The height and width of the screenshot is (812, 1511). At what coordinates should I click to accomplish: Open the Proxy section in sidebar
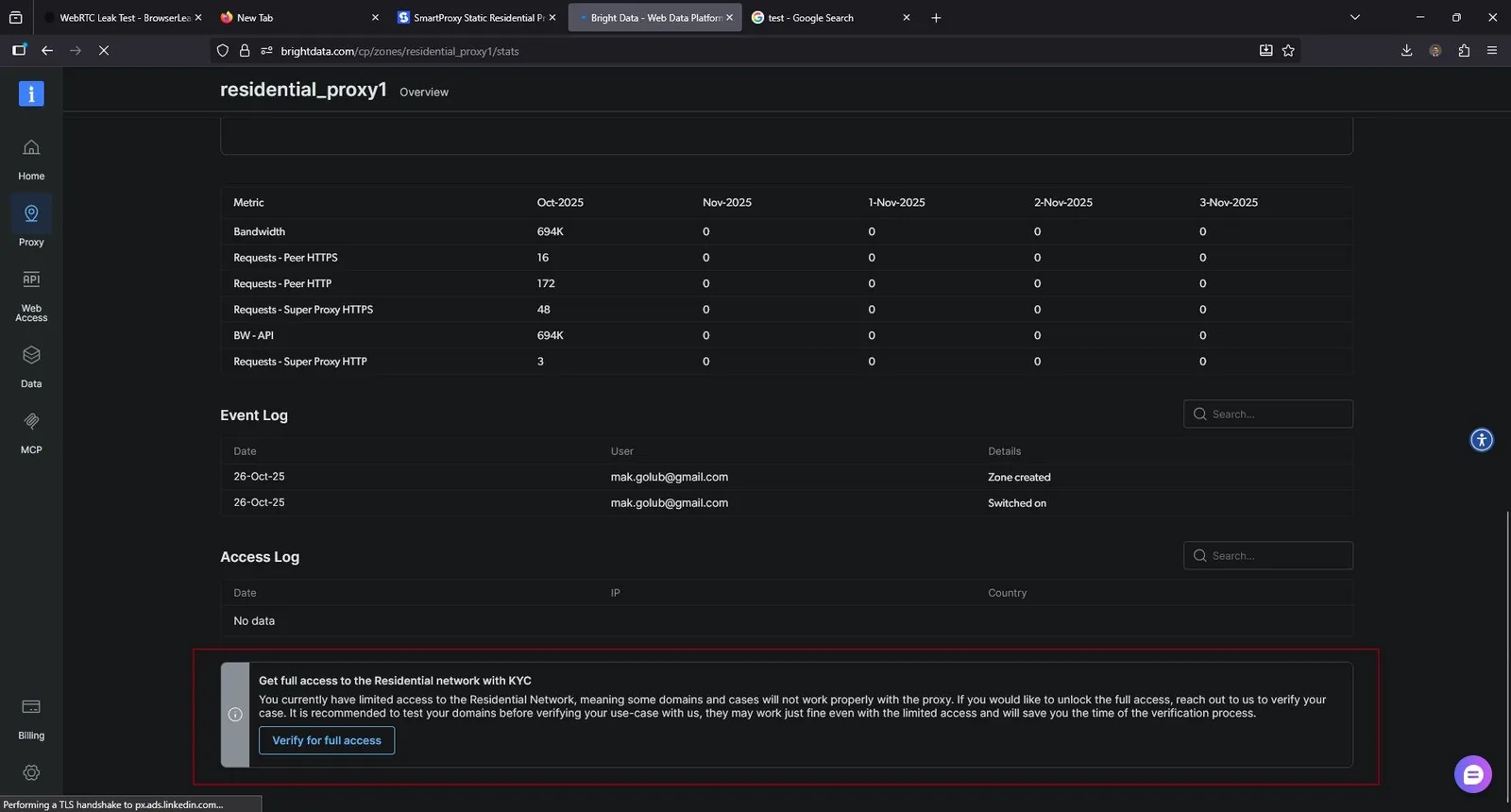tap(31, 223)
